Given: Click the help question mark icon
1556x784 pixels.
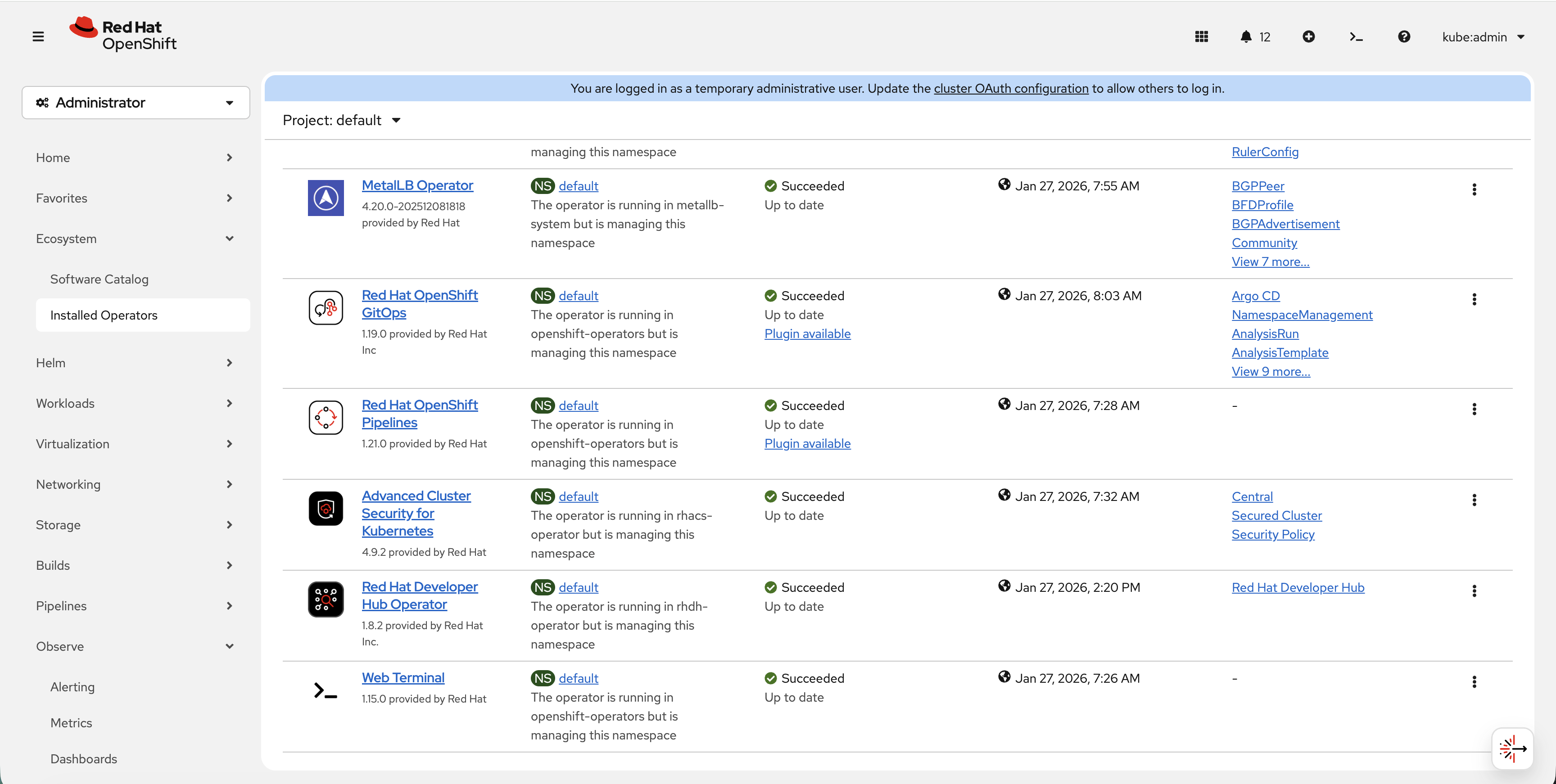Looking at the screenshot, I should (x=1404, y=36).
